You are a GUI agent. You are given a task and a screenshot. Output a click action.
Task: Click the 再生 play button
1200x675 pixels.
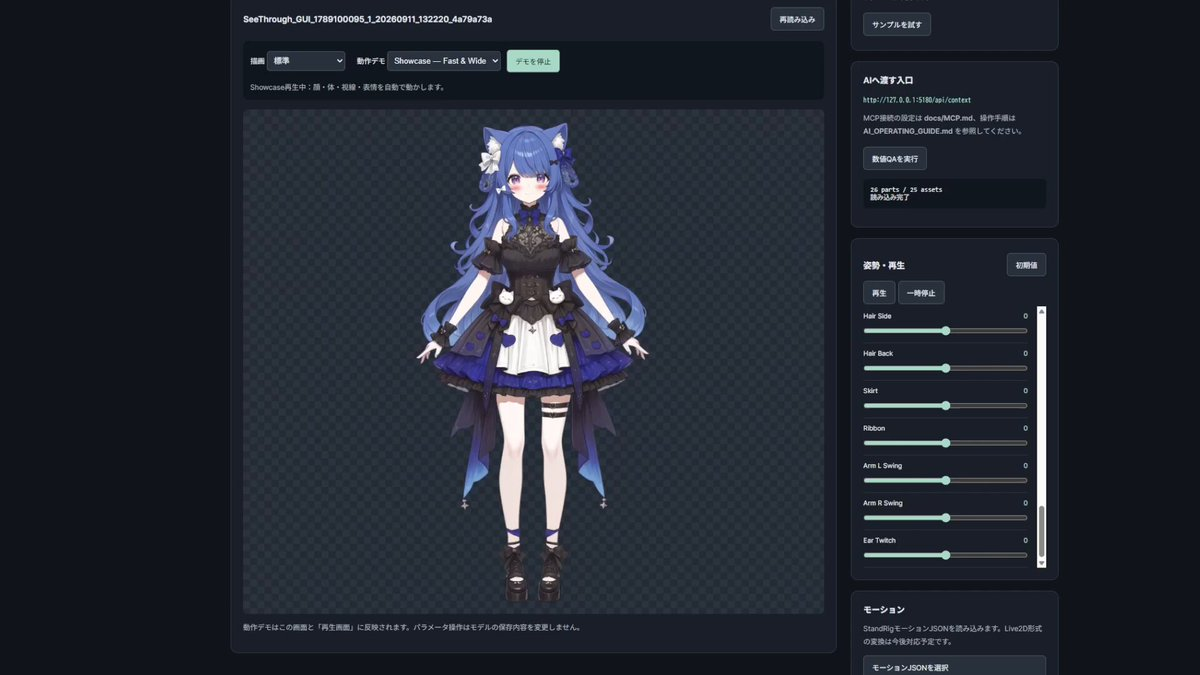pos(879,293)
